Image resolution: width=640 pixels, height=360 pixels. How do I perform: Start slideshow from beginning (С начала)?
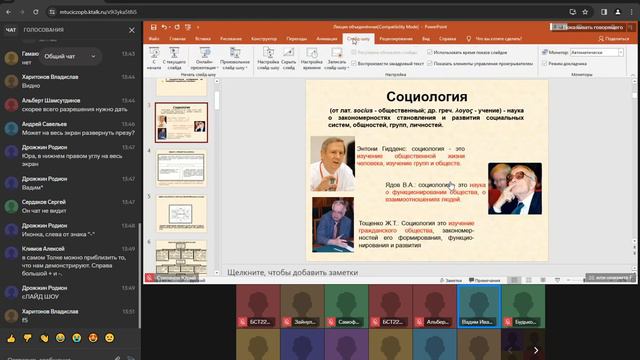tap(154, 58)
